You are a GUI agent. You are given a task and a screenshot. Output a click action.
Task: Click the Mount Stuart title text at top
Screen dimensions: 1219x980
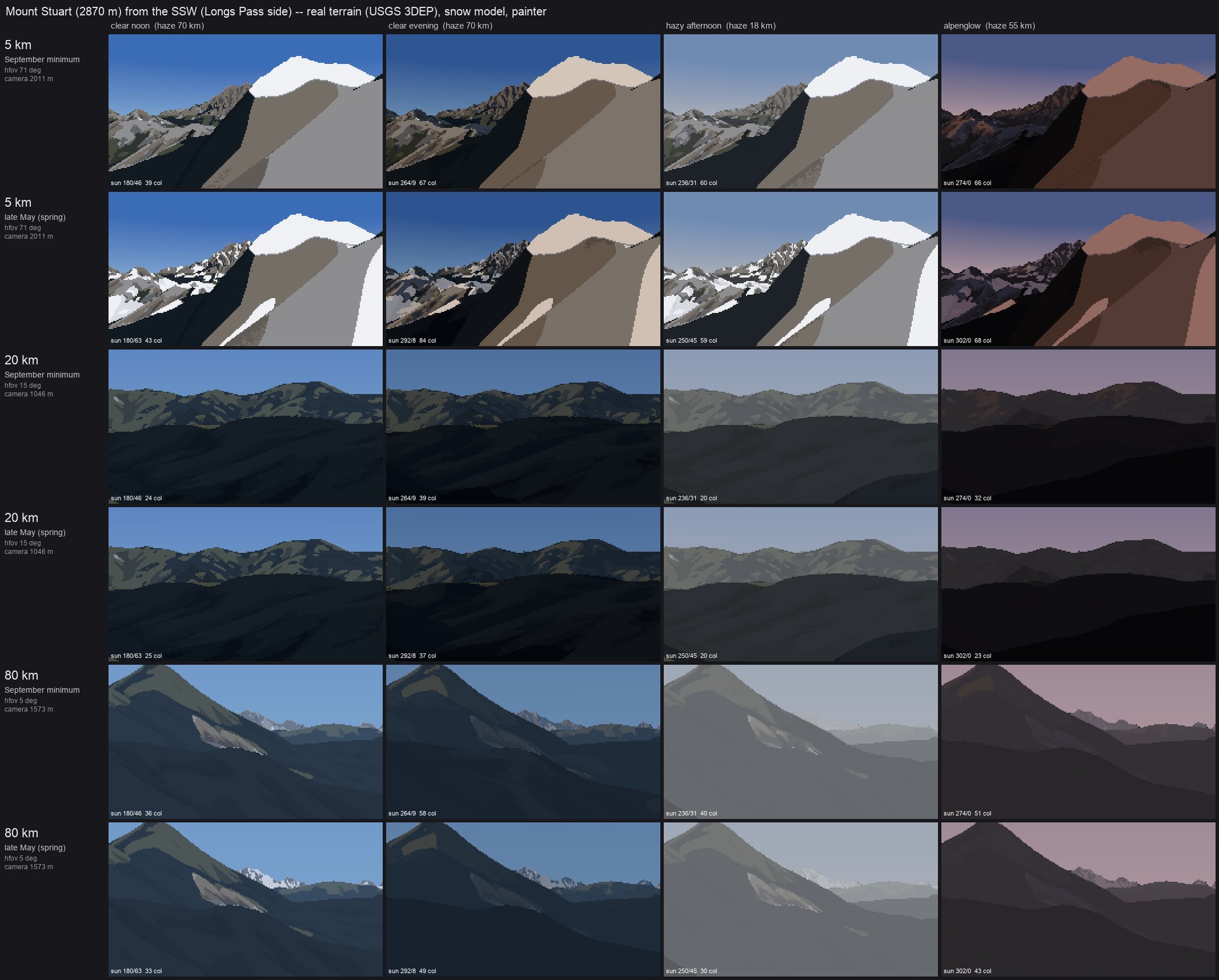[275, 12]
